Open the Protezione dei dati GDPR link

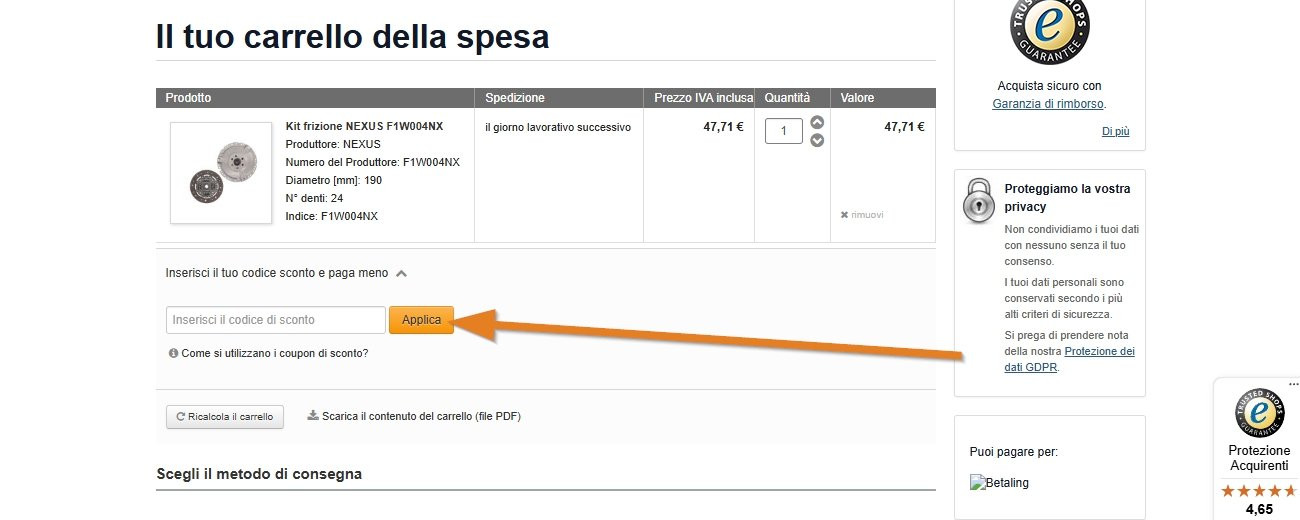click(x=1070, y=360)
